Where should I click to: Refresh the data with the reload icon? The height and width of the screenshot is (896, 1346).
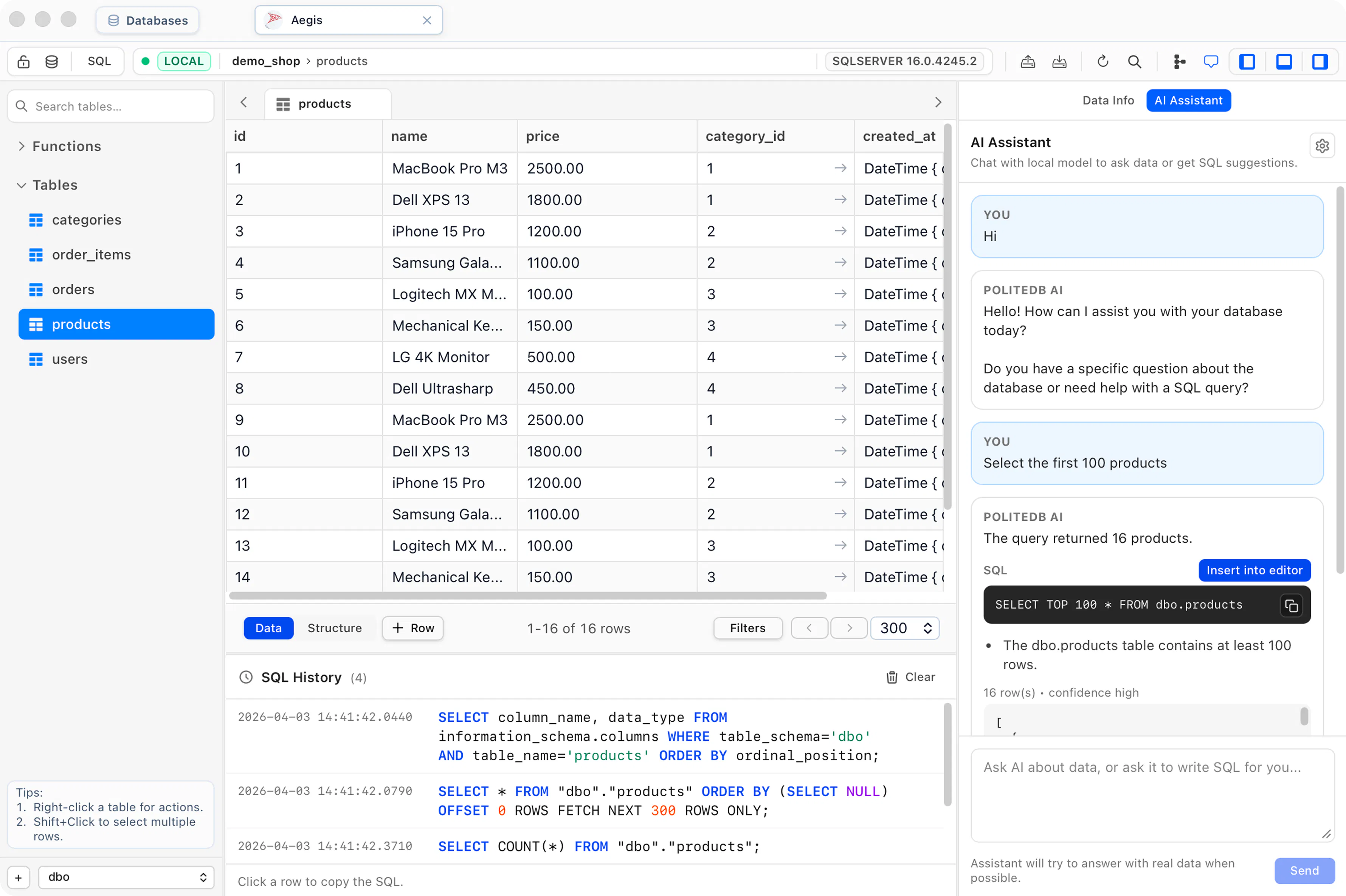click(1103, 62)
